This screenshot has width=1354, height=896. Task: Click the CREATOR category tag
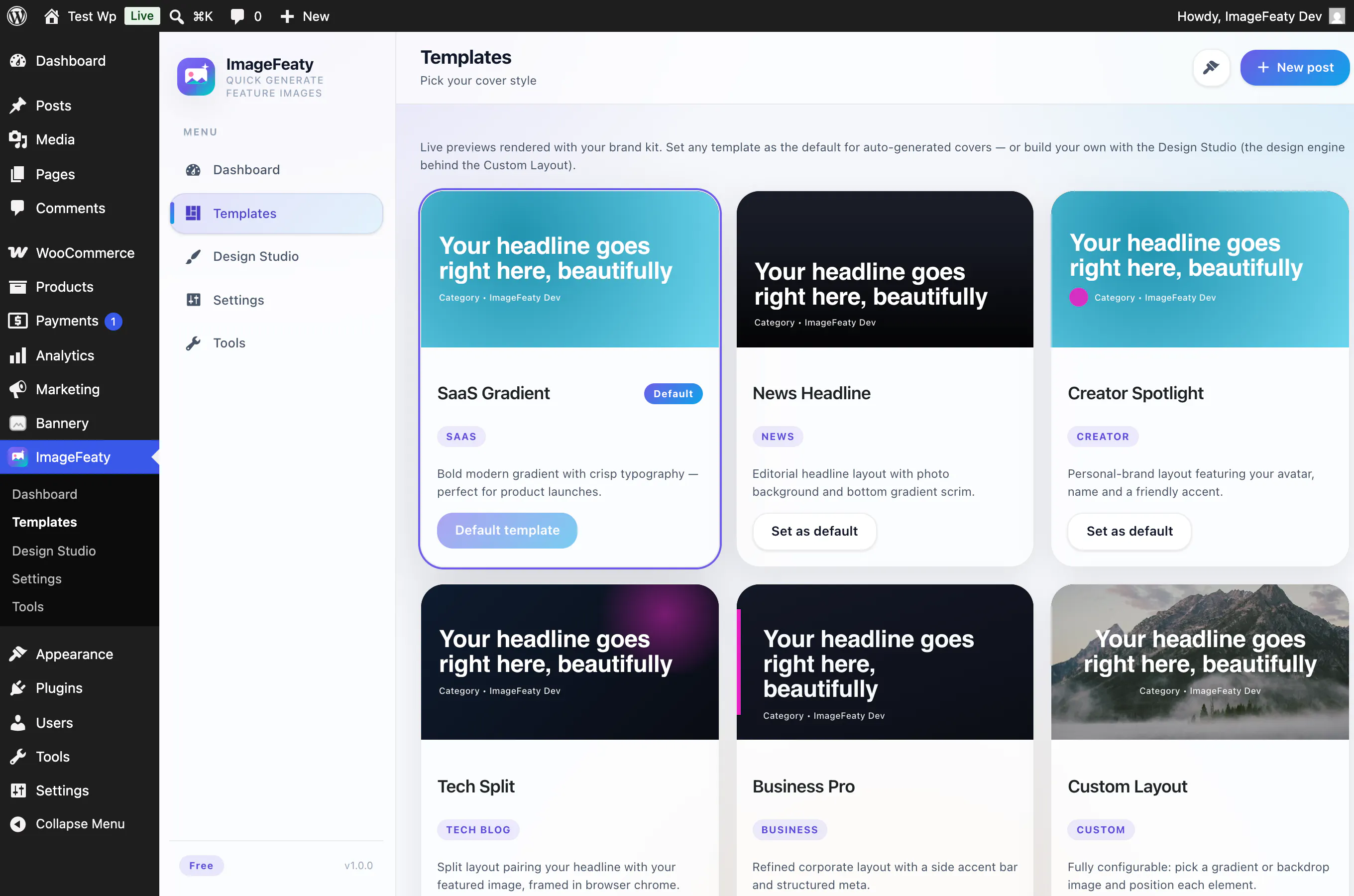point(1103,437)
